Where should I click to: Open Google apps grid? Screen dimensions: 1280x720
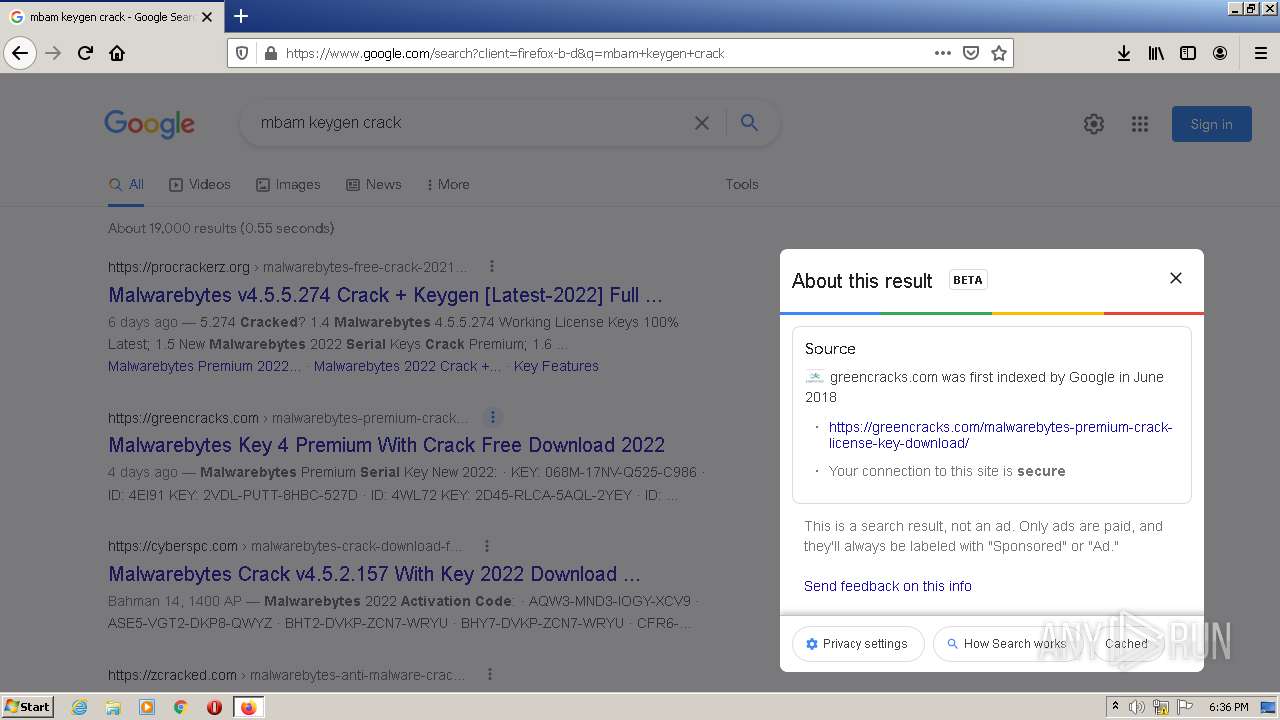[1140, 124]
